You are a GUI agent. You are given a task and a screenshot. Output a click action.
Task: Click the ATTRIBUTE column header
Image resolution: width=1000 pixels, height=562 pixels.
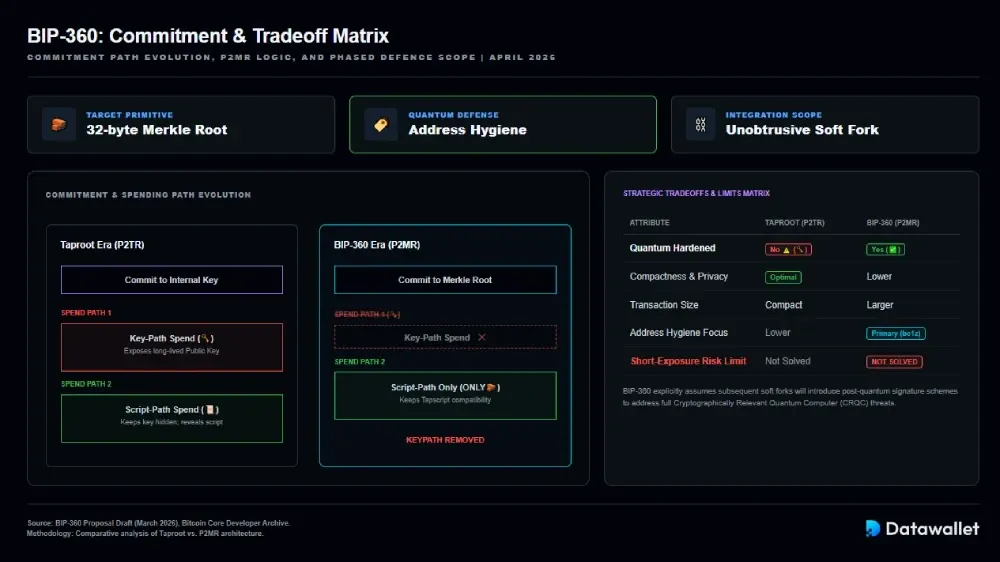pos(649,223)
